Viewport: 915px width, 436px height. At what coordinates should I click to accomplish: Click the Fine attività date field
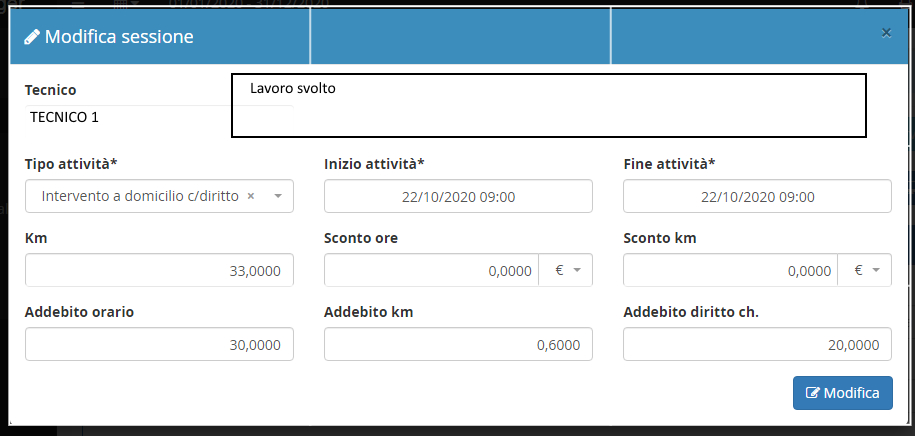[x=757, y=196]
